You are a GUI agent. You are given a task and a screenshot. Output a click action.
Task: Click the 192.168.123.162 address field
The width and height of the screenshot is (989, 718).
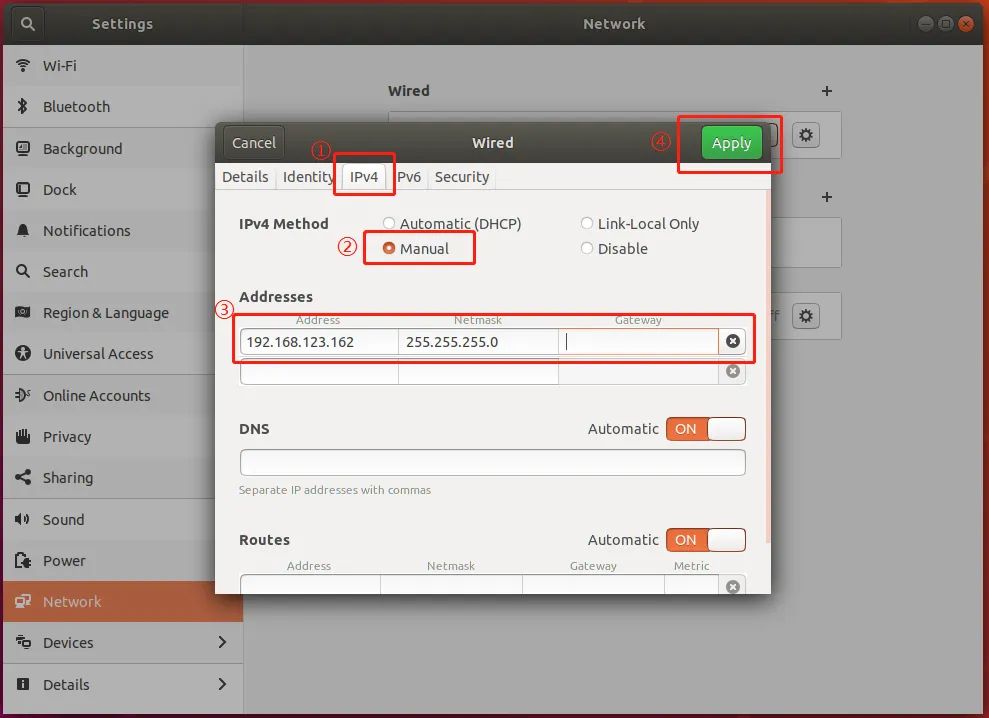(x=319, y=341)
